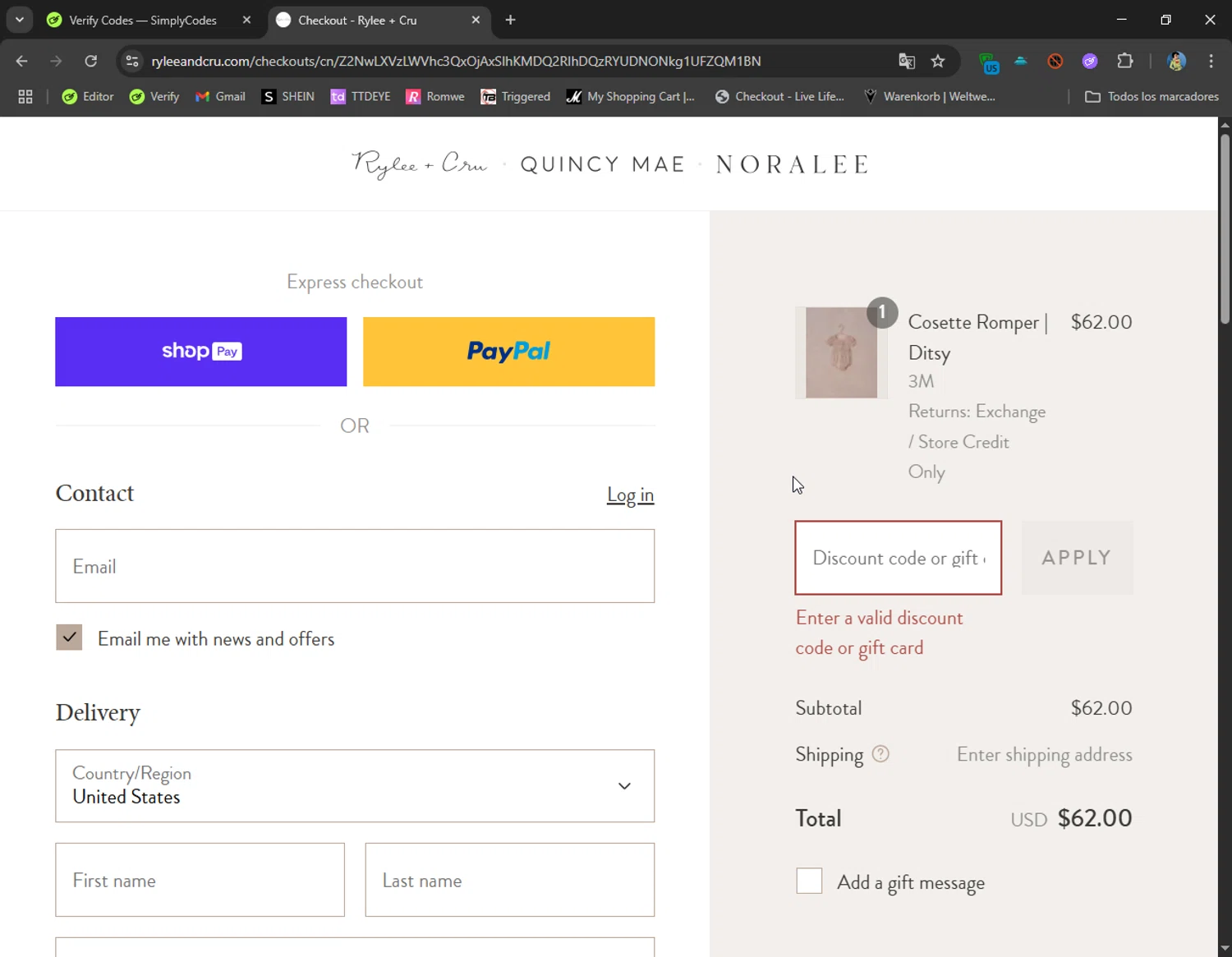This screenshot has width=1232, height=957.
Task: Open the red blocker extension icon
Action: [x=1055, y=61]
